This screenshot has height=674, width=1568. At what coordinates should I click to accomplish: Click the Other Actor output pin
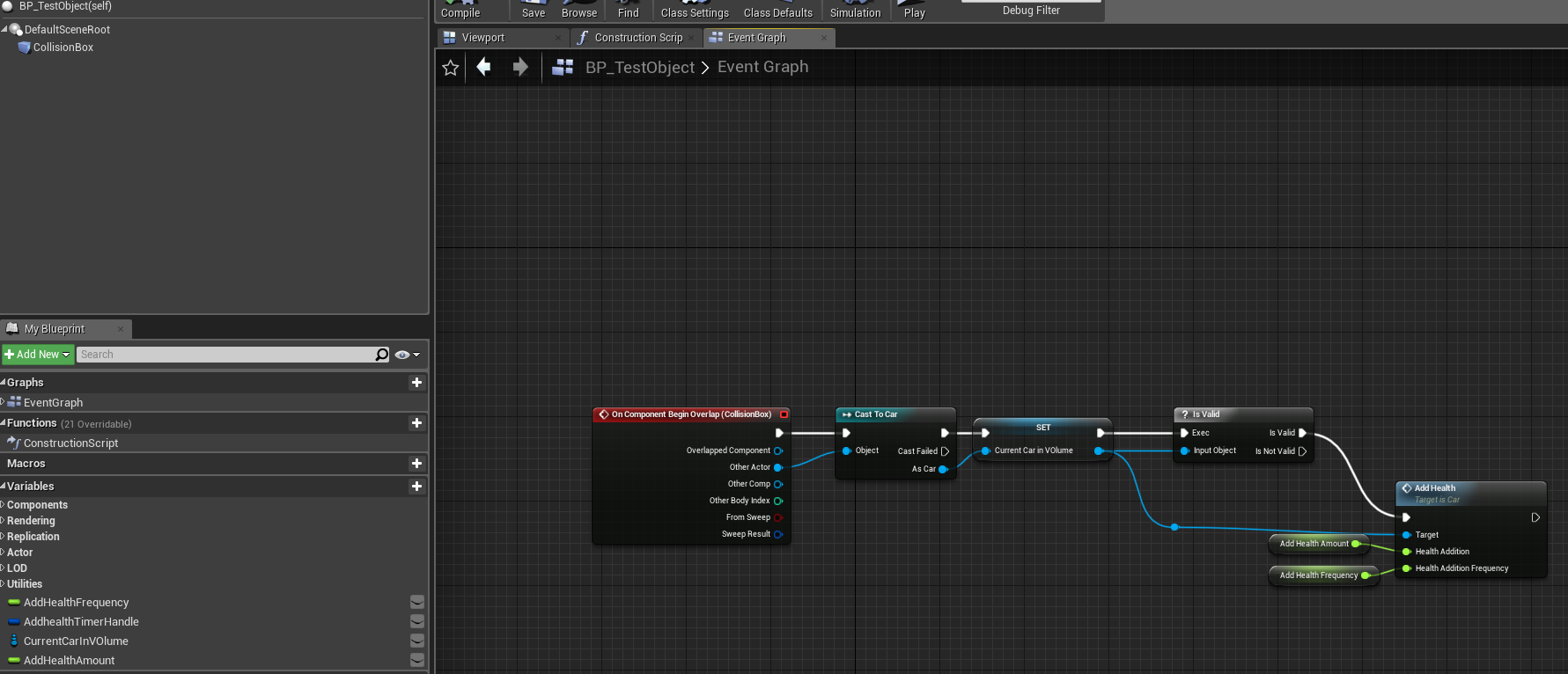pos(778,467)
